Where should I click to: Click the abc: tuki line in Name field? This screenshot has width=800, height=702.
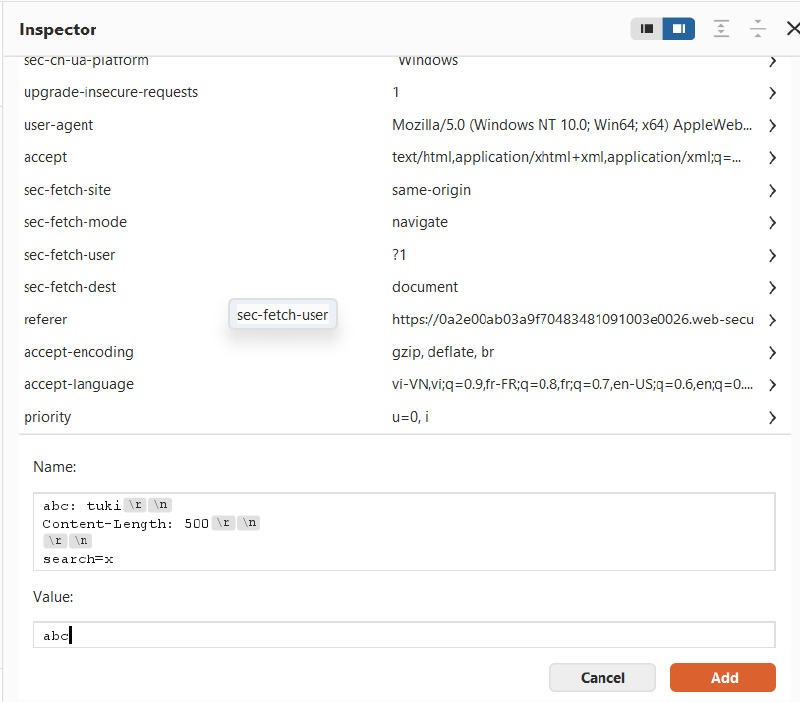(x=107, y=505)
